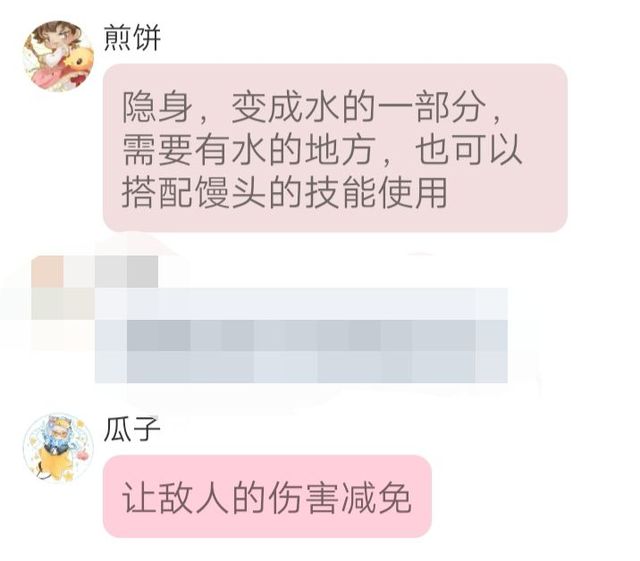Viewport: 640px width, 561px height.
Task: Open 瓜子's round profile avatar
Action: point(58,448)
